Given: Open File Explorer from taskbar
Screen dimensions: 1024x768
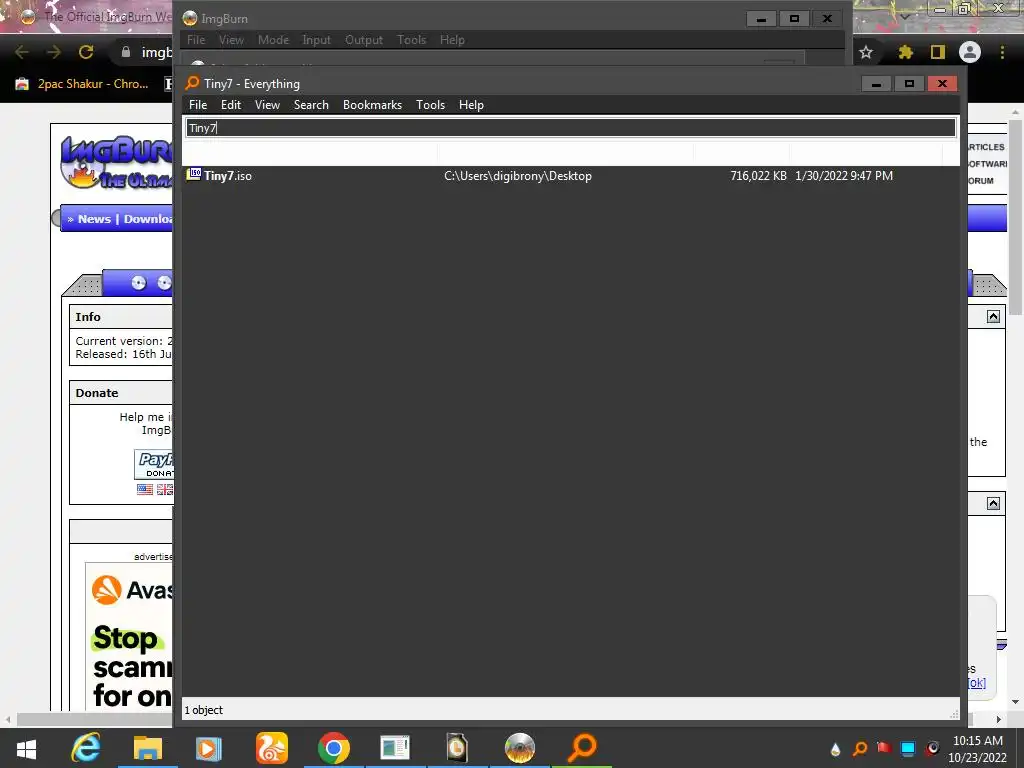Looking at the screenshot, I should [x=148, y=748].
